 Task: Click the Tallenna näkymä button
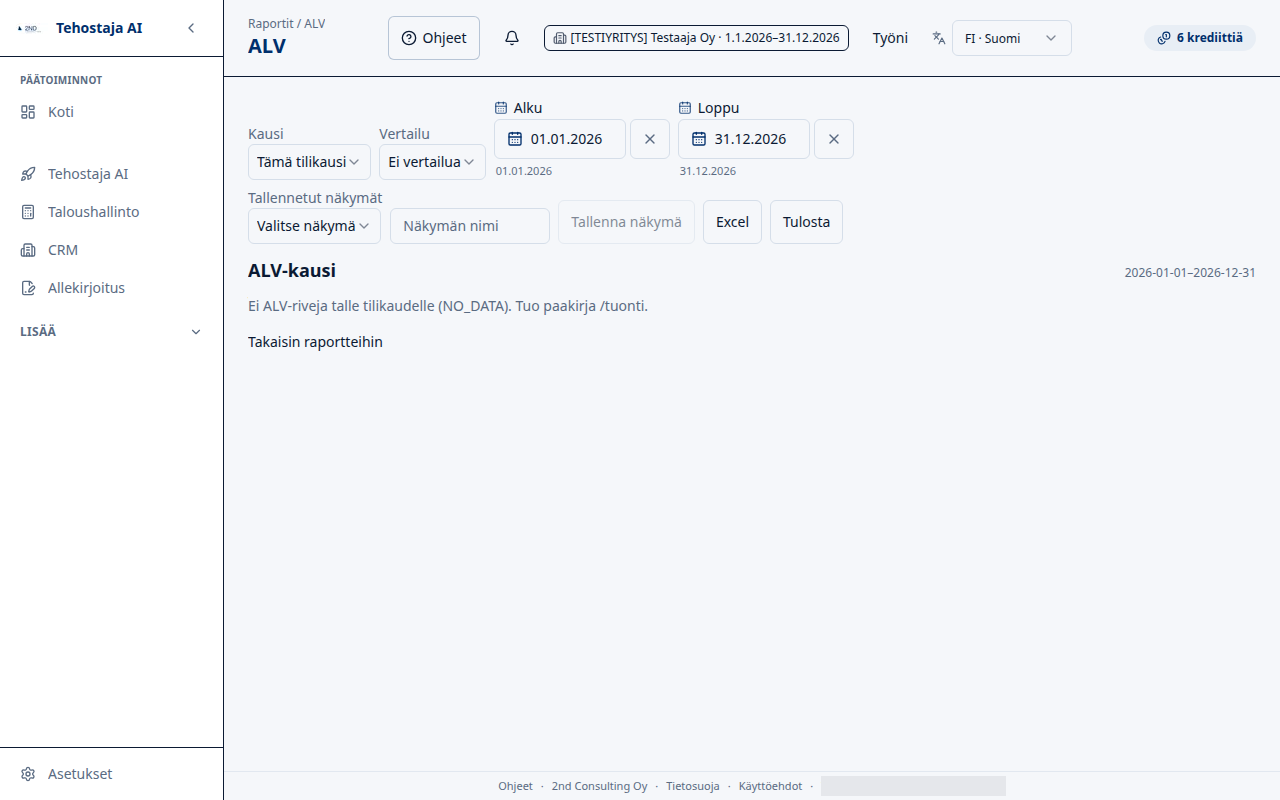(626, 222)
